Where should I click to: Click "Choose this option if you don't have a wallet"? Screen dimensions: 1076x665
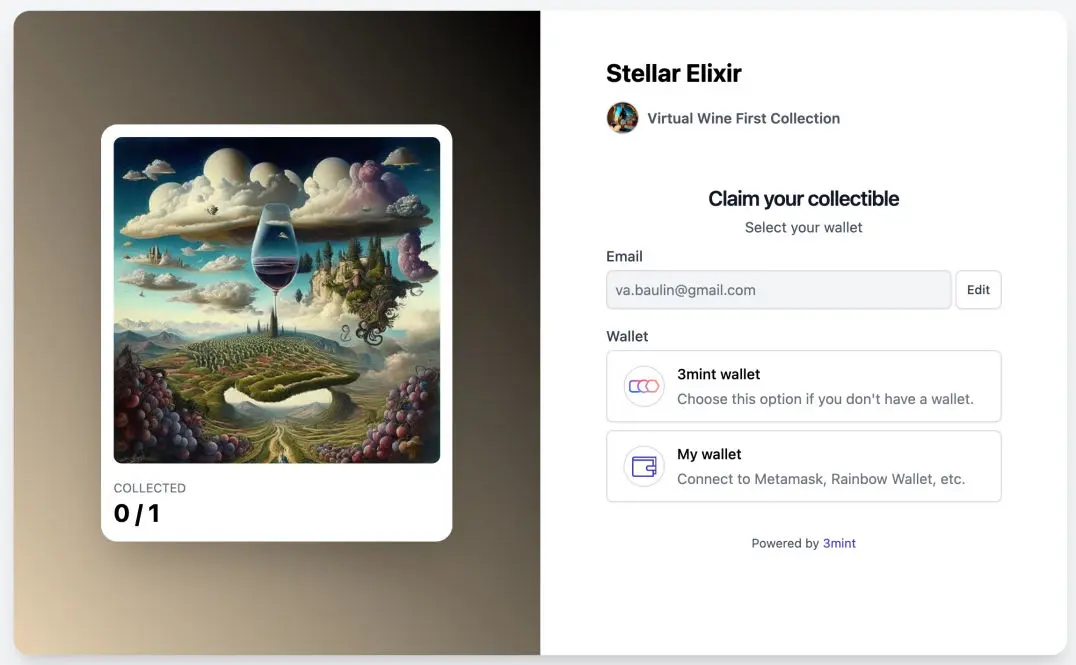pyautogui.click(x=825, y=399)
